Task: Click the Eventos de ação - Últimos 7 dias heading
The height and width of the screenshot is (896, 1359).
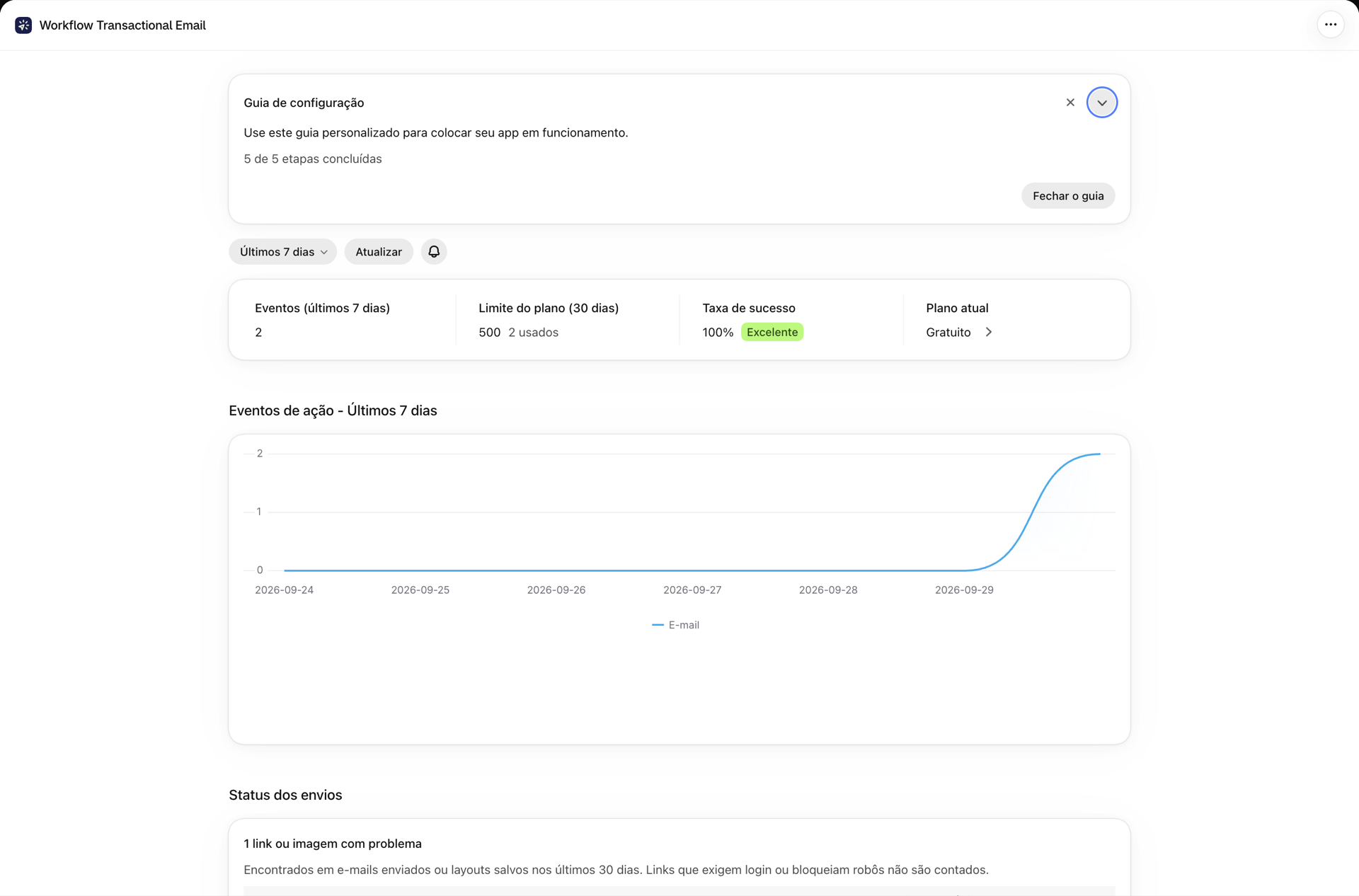Action: [x=333, y=410]
